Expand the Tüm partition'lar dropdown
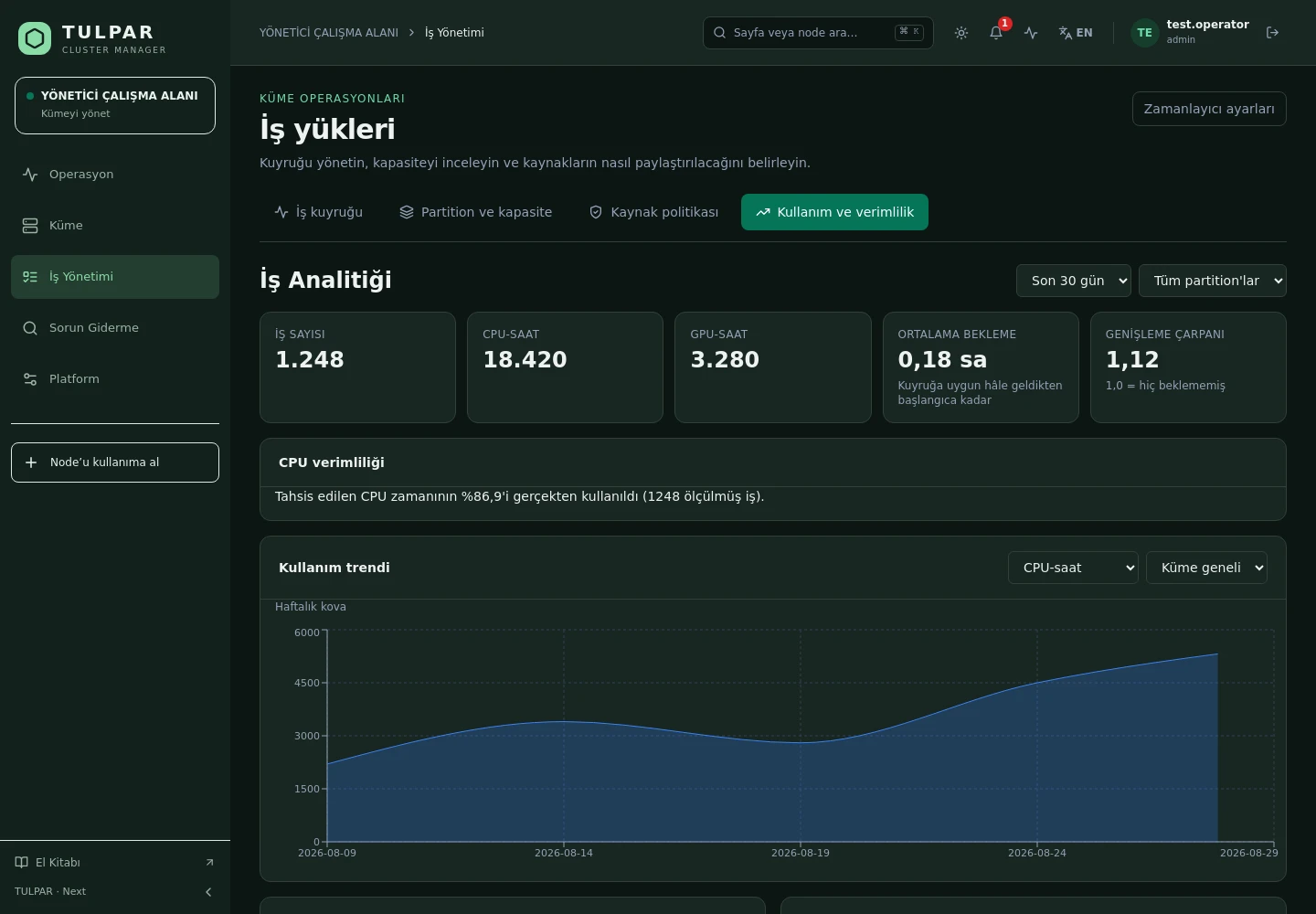 coord(1213,281)
